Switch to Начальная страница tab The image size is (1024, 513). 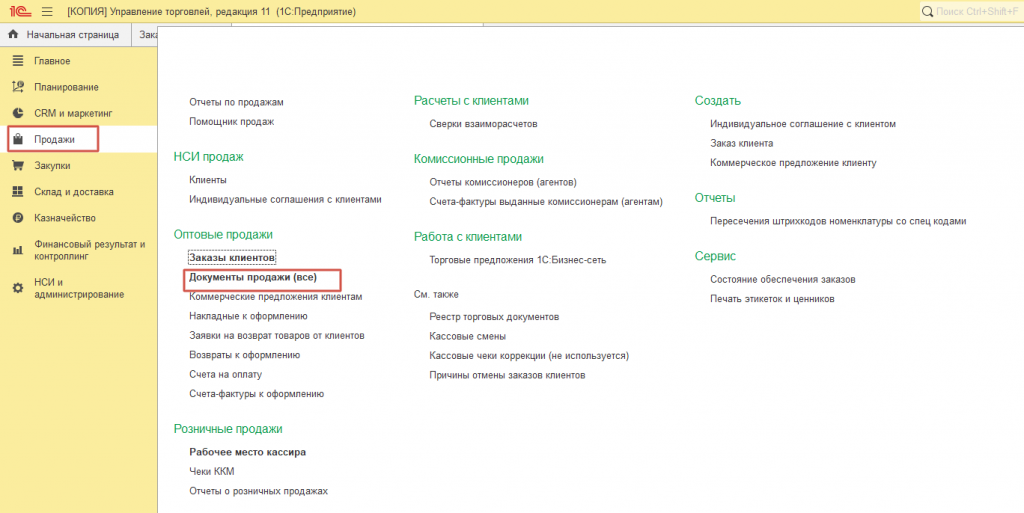tap(65, 35)
